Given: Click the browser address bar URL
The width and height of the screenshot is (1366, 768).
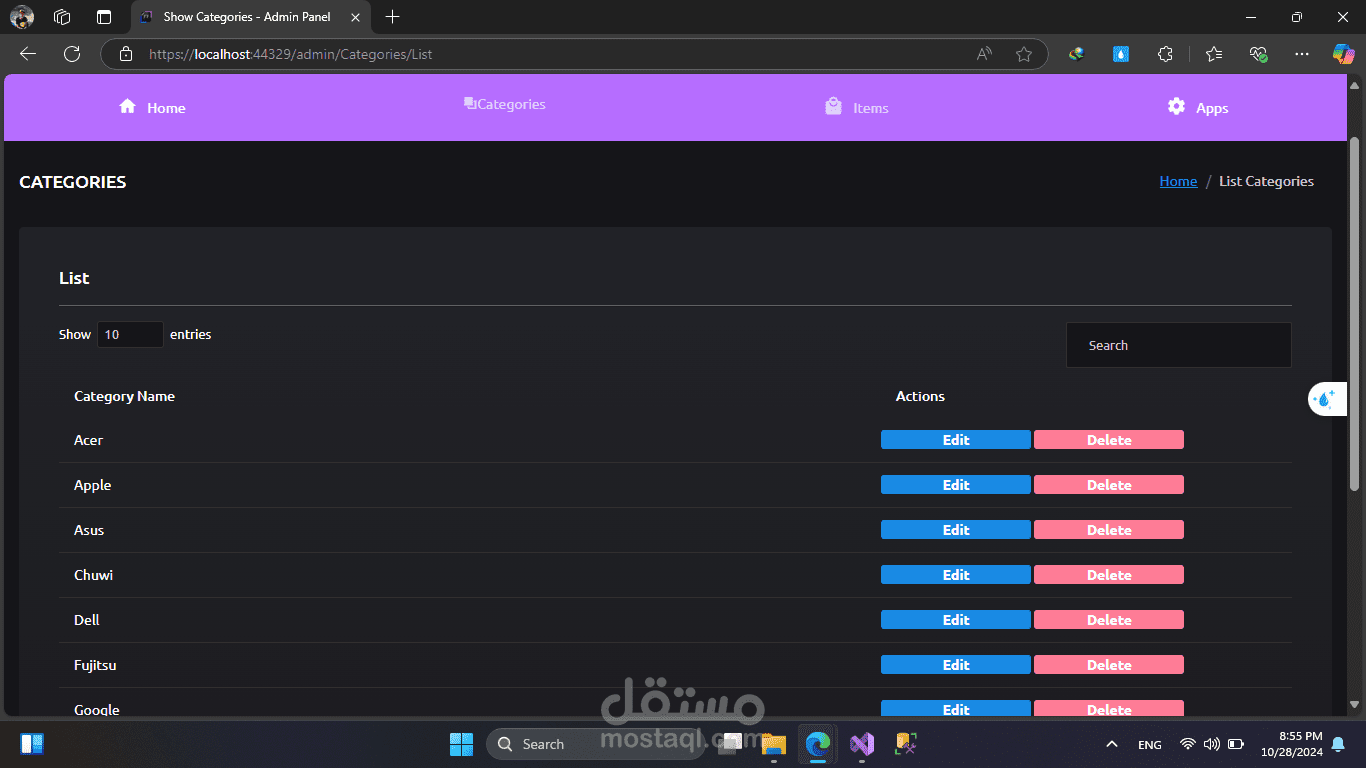Looking at the screenshot, I should (x=290, y=54).
